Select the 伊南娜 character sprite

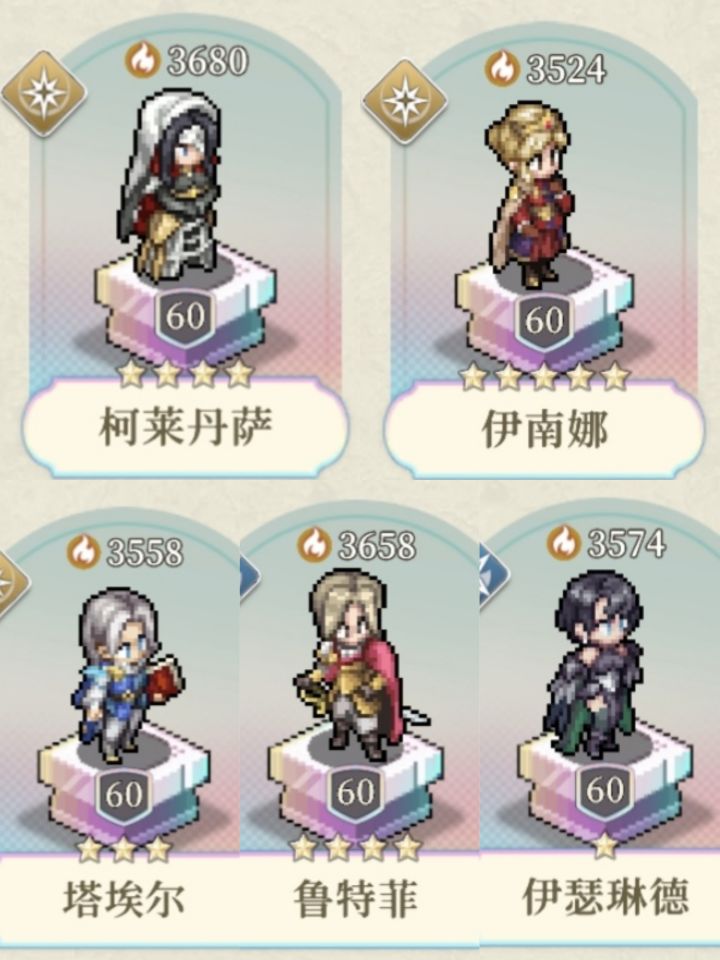click(x=531, y=195)
